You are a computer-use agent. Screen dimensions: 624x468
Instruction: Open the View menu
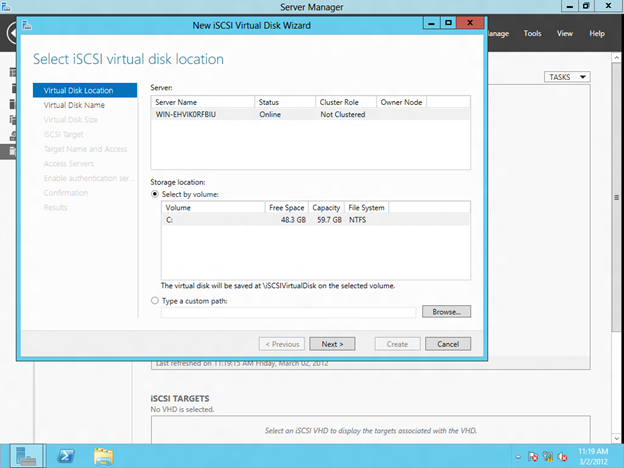coord(565,33)
